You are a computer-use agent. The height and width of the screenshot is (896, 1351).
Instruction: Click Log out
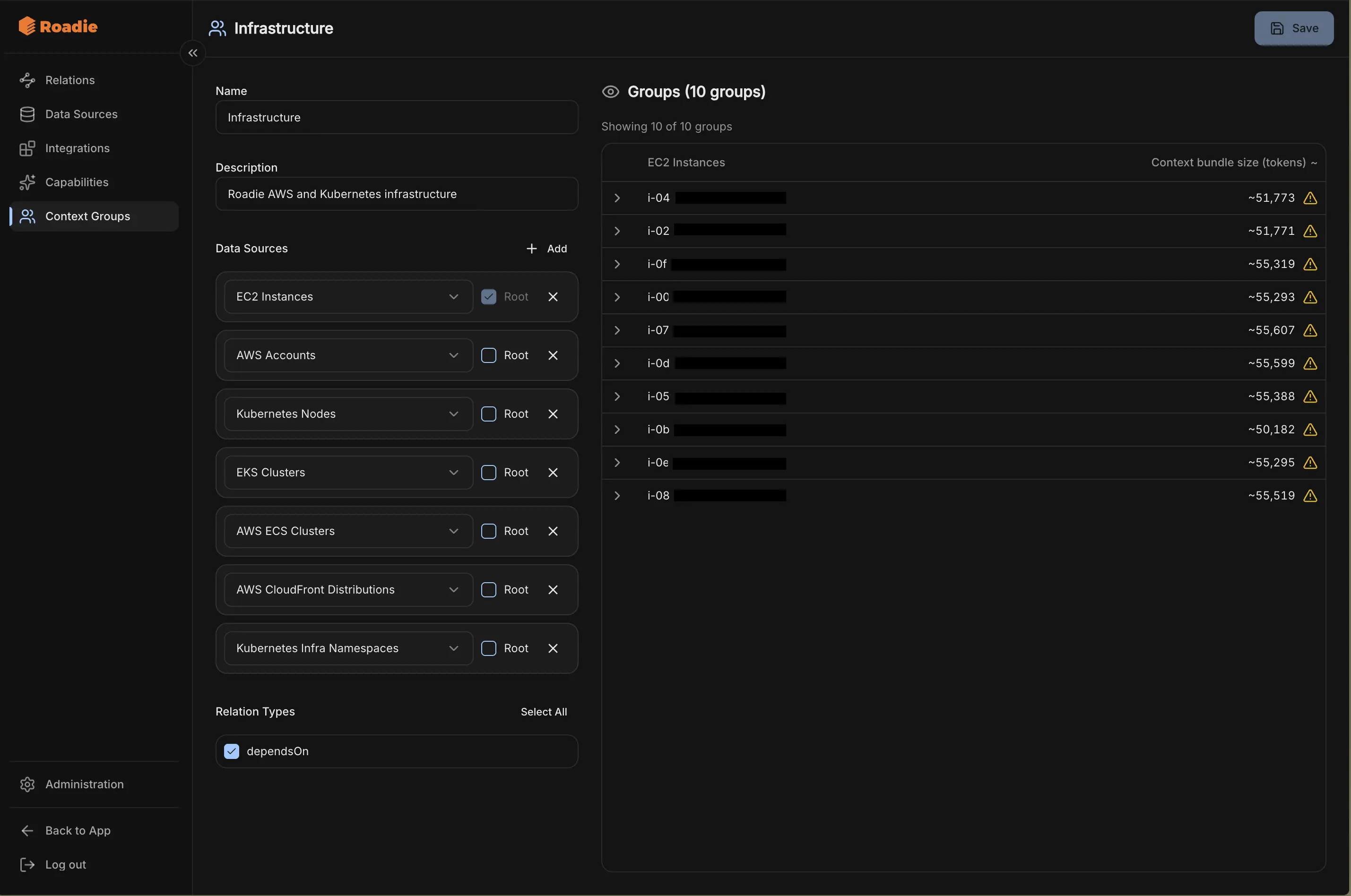pyautogui.click(x=94, y=864)
